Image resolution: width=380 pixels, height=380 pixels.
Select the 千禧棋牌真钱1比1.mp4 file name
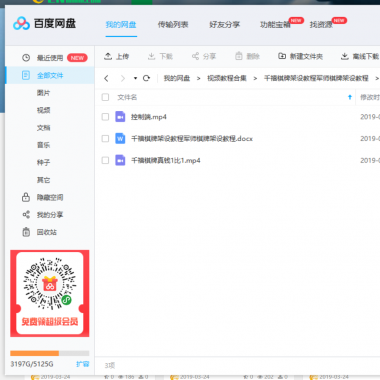click(x=166, y=161)
